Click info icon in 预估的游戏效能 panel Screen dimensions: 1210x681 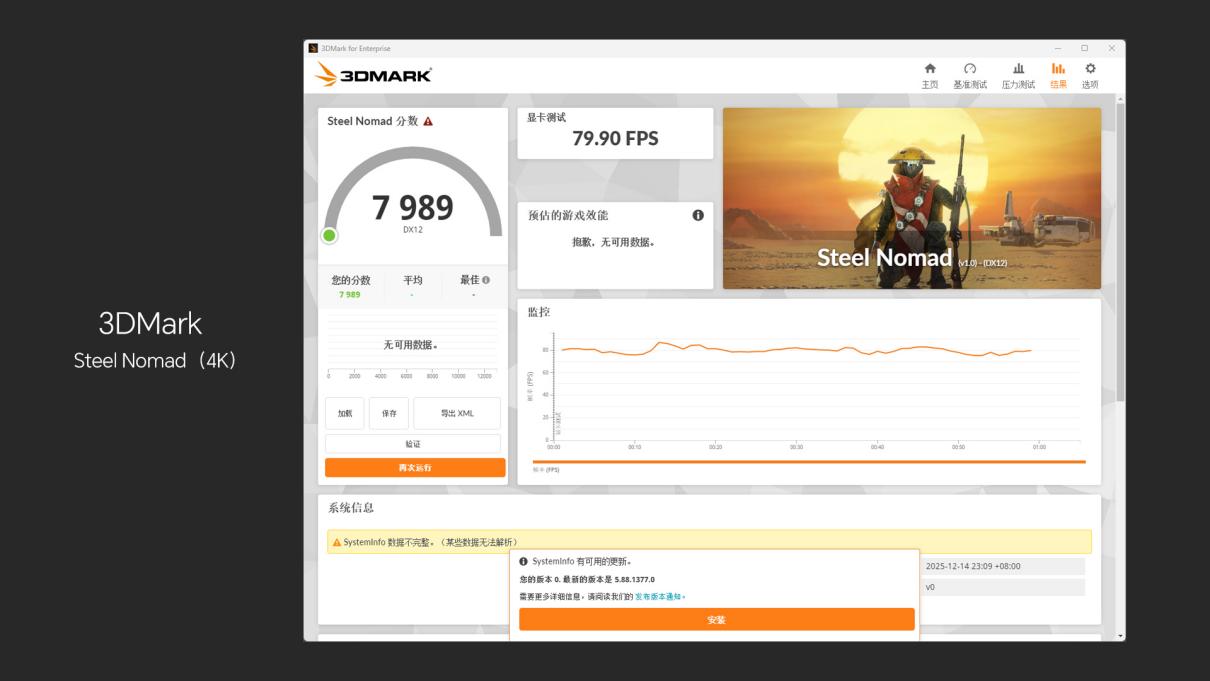tap(698, 215)
